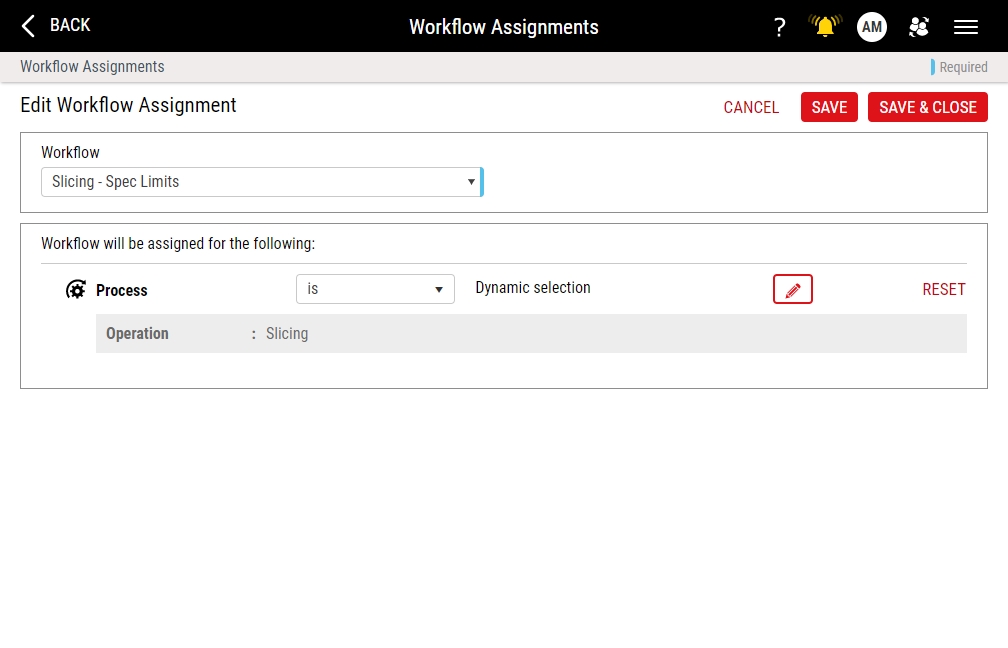
Task: Click the switch user icon
Action: [x=918, y=27]
